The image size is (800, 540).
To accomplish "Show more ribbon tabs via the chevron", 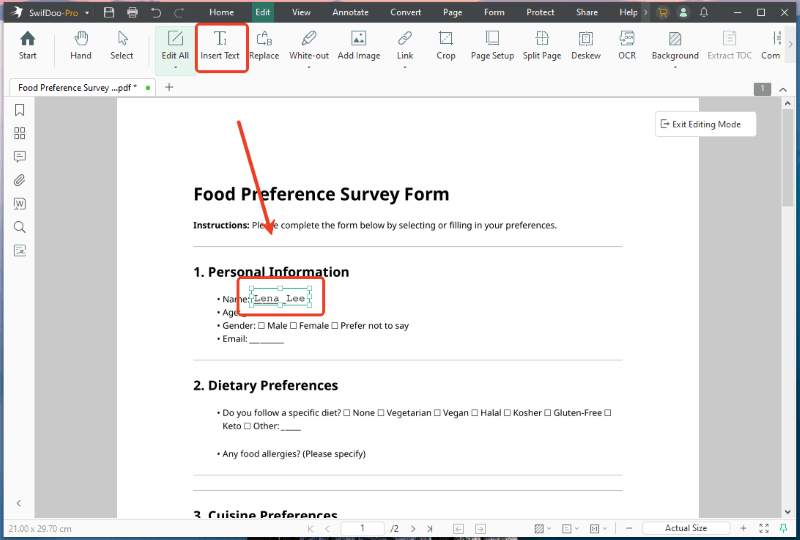I will [645, 12].
